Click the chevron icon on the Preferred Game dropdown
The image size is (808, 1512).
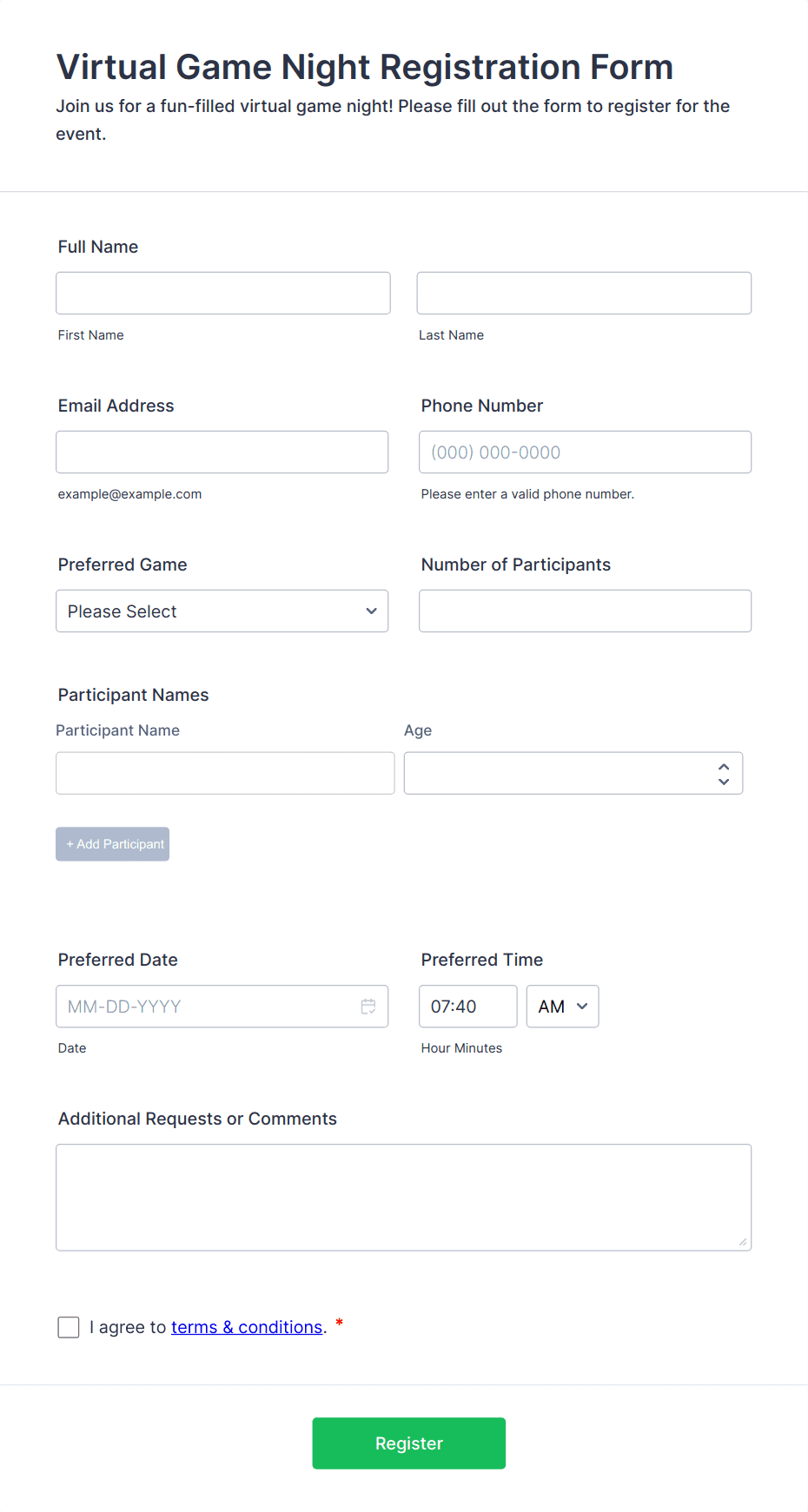point(371,611)
